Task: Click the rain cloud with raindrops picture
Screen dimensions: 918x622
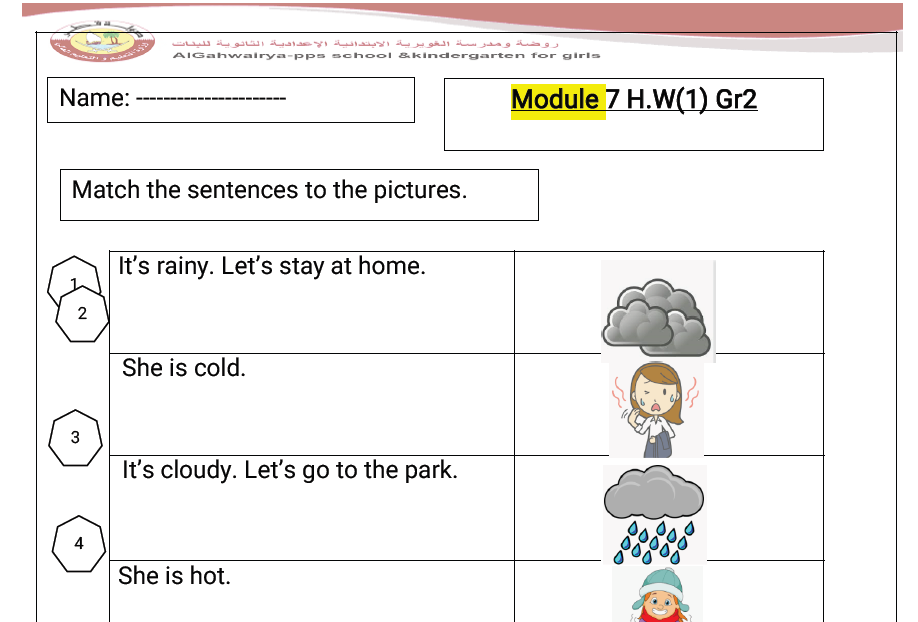Action: [x=655, y=513]
